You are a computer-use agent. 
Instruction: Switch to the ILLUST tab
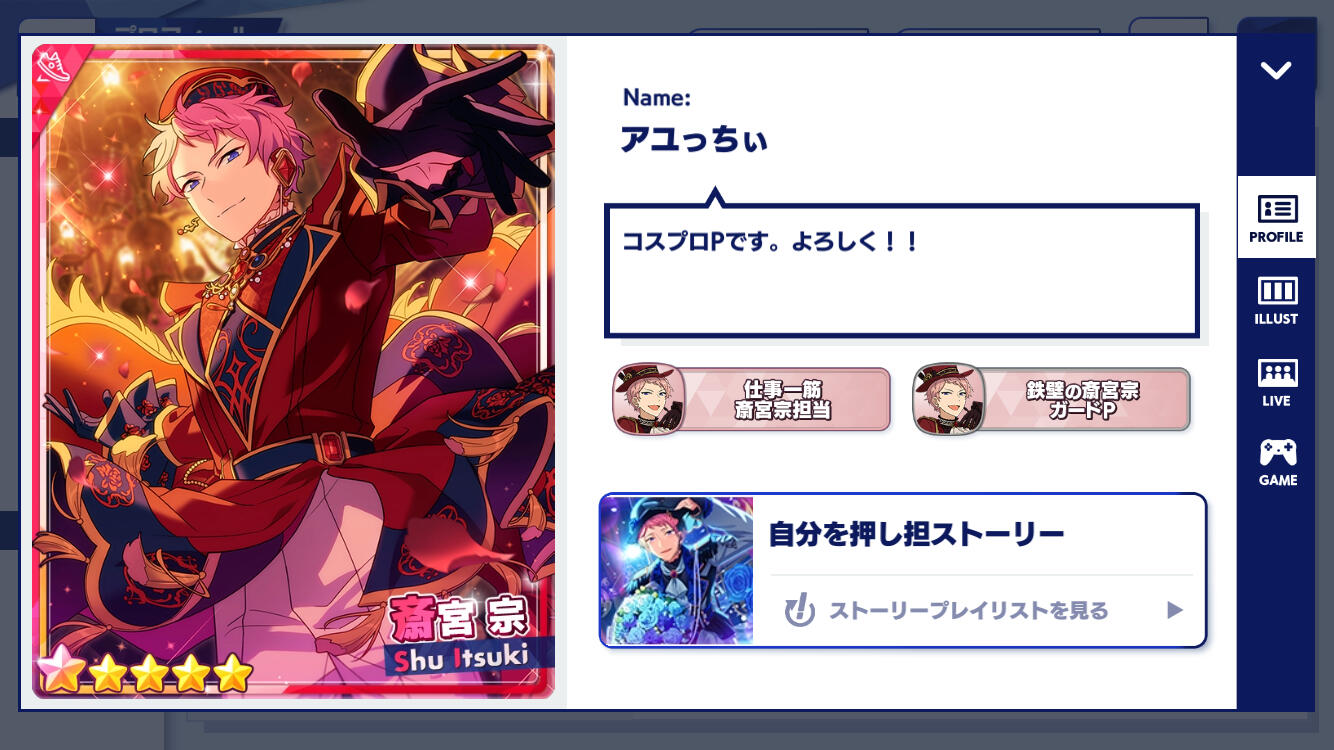tap(1276, 300)
